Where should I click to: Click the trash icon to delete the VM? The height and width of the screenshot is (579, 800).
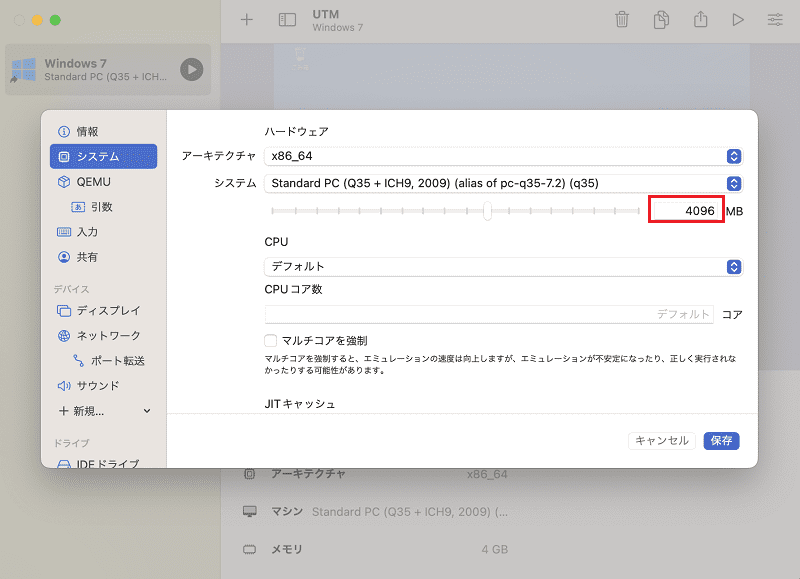point(622,20)
